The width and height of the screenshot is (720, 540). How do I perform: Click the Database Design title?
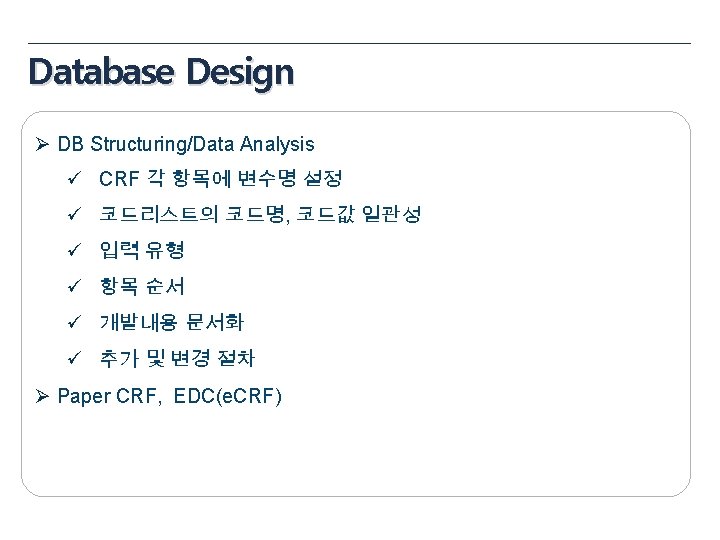(161, 72)
